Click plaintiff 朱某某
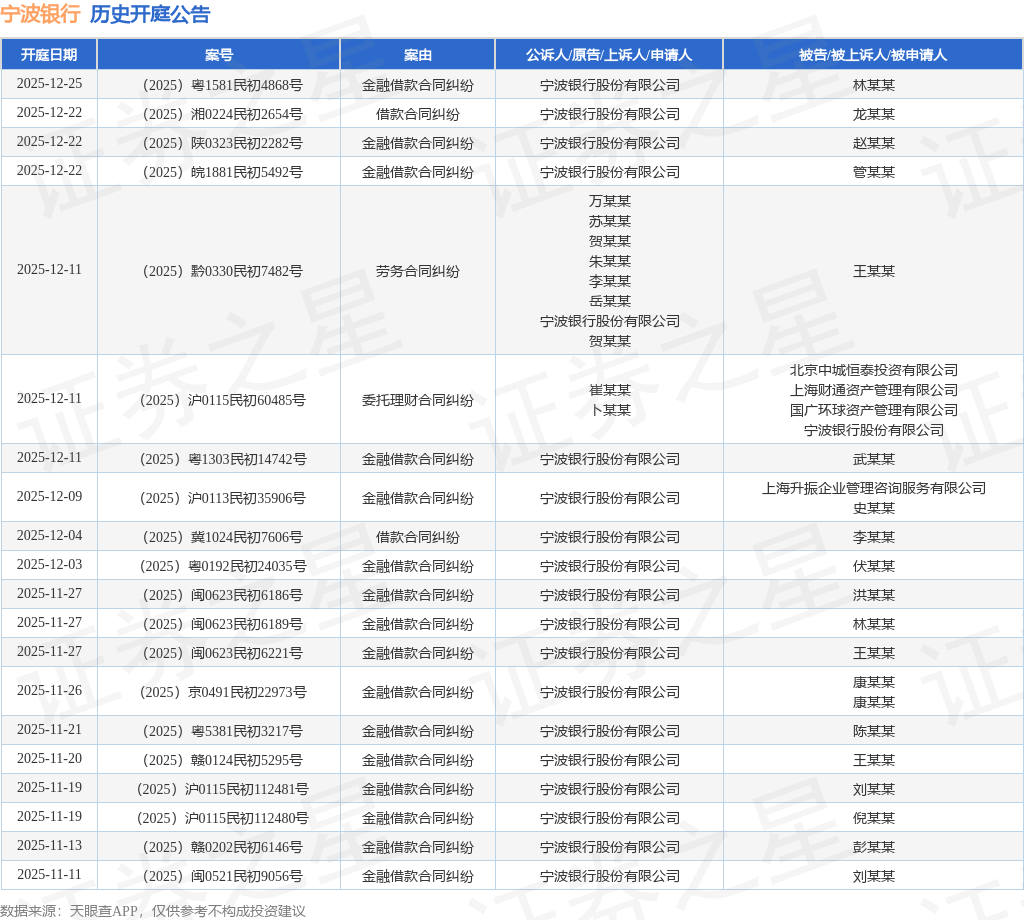The image size is (1024, 920). click(x=610, y=261)
